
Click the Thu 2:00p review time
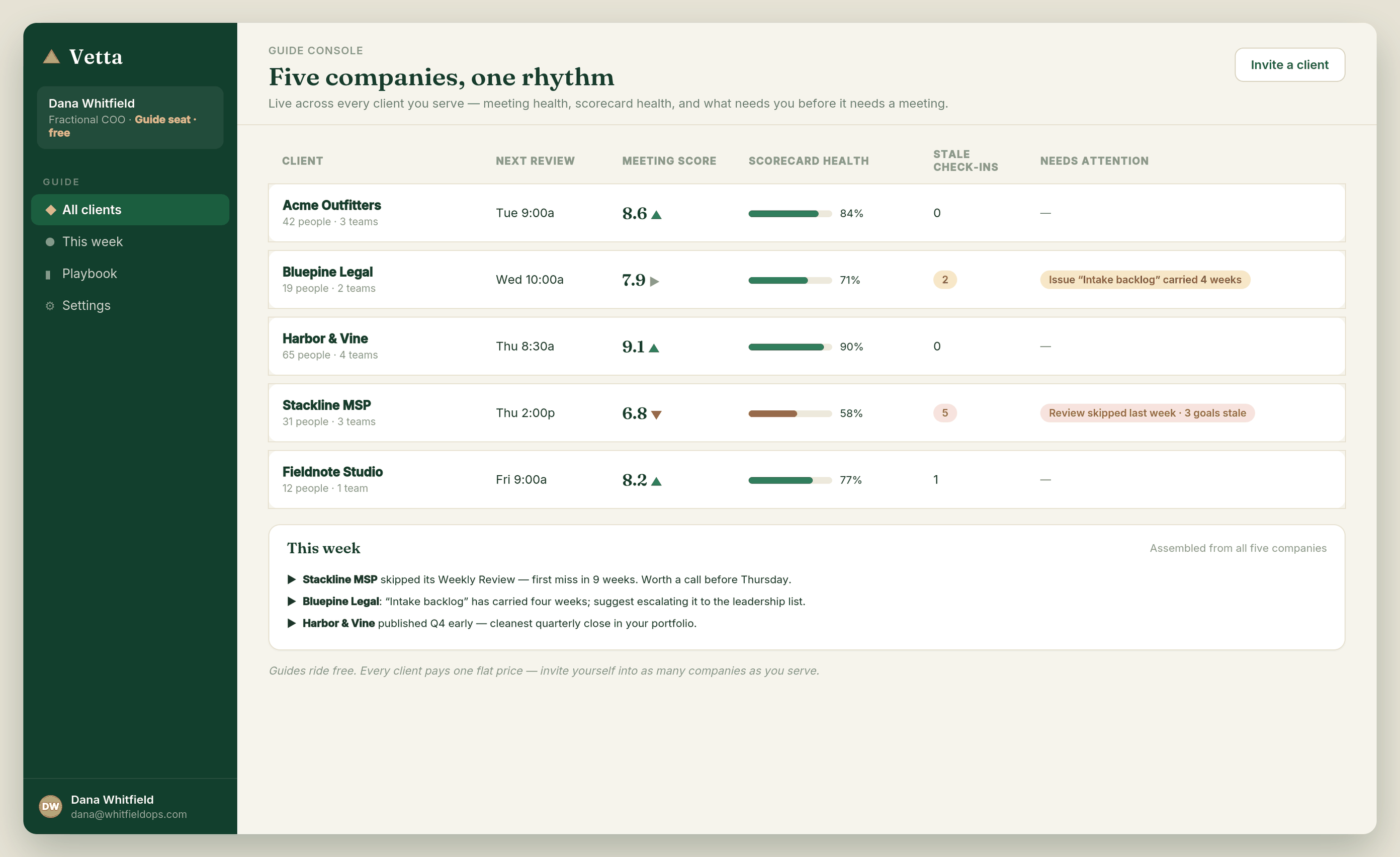[525, 412]
